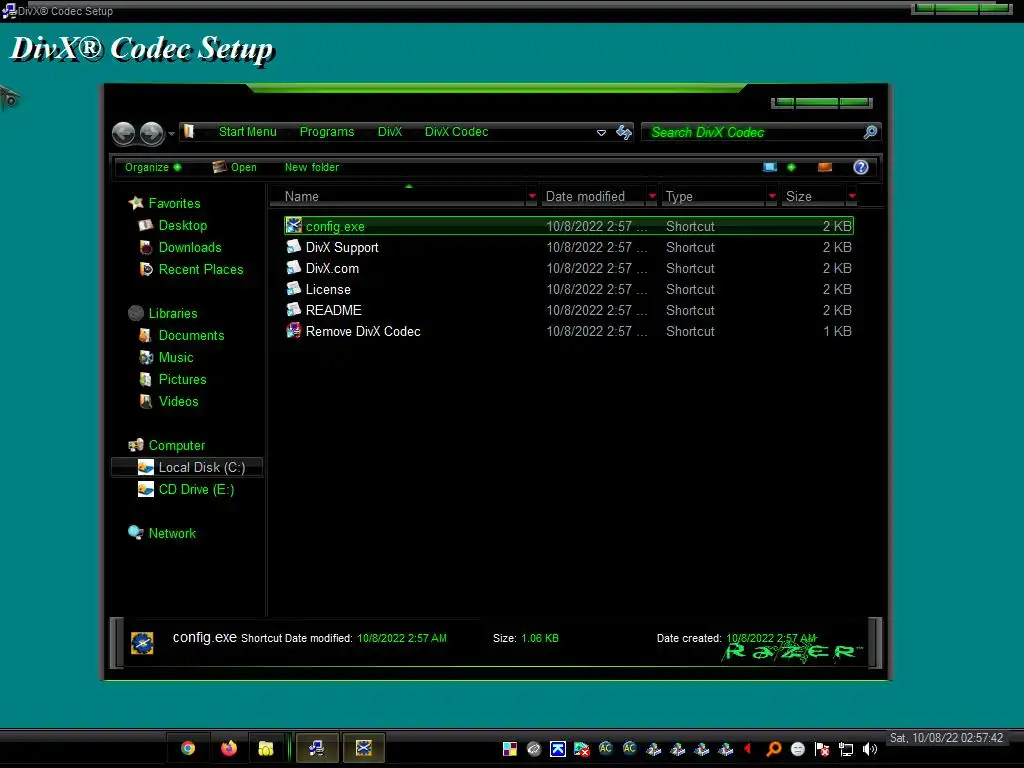Go forward with the Forward arrow button
The width and height of the screenshot is (1024, 768).
pyautogui.click(x=152, y=133)
